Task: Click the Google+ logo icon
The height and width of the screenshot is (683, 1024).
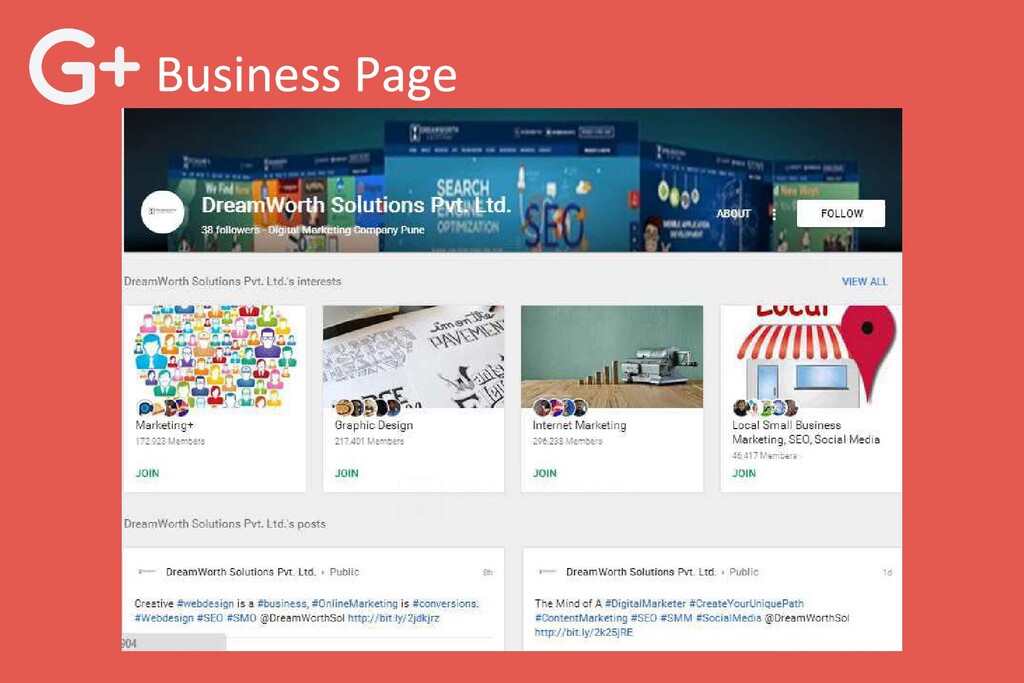Action: pyautogui.click(x=84, y=66)
